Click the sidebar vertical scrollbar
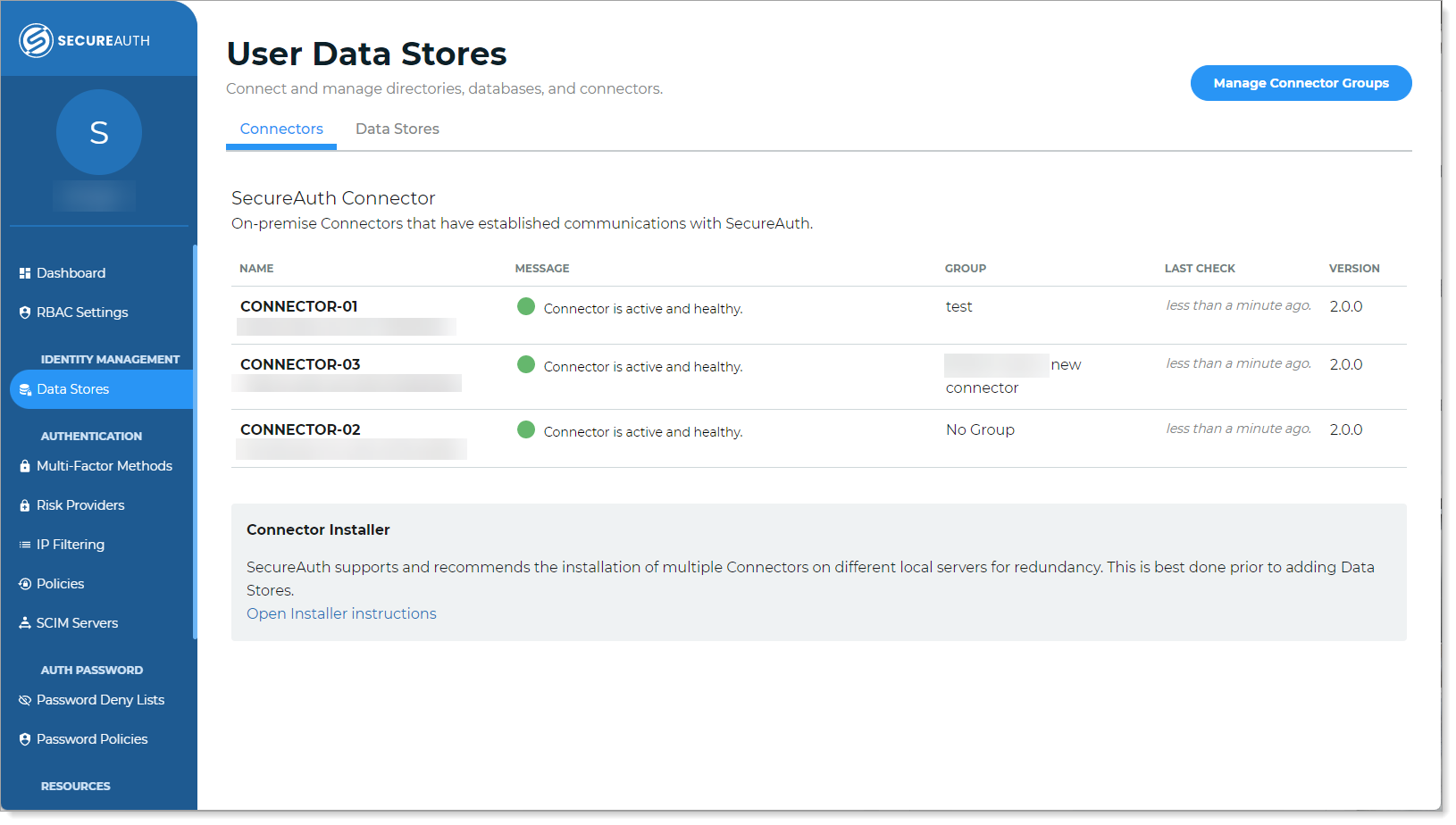The image size is (1456, 825). [195, 442]
